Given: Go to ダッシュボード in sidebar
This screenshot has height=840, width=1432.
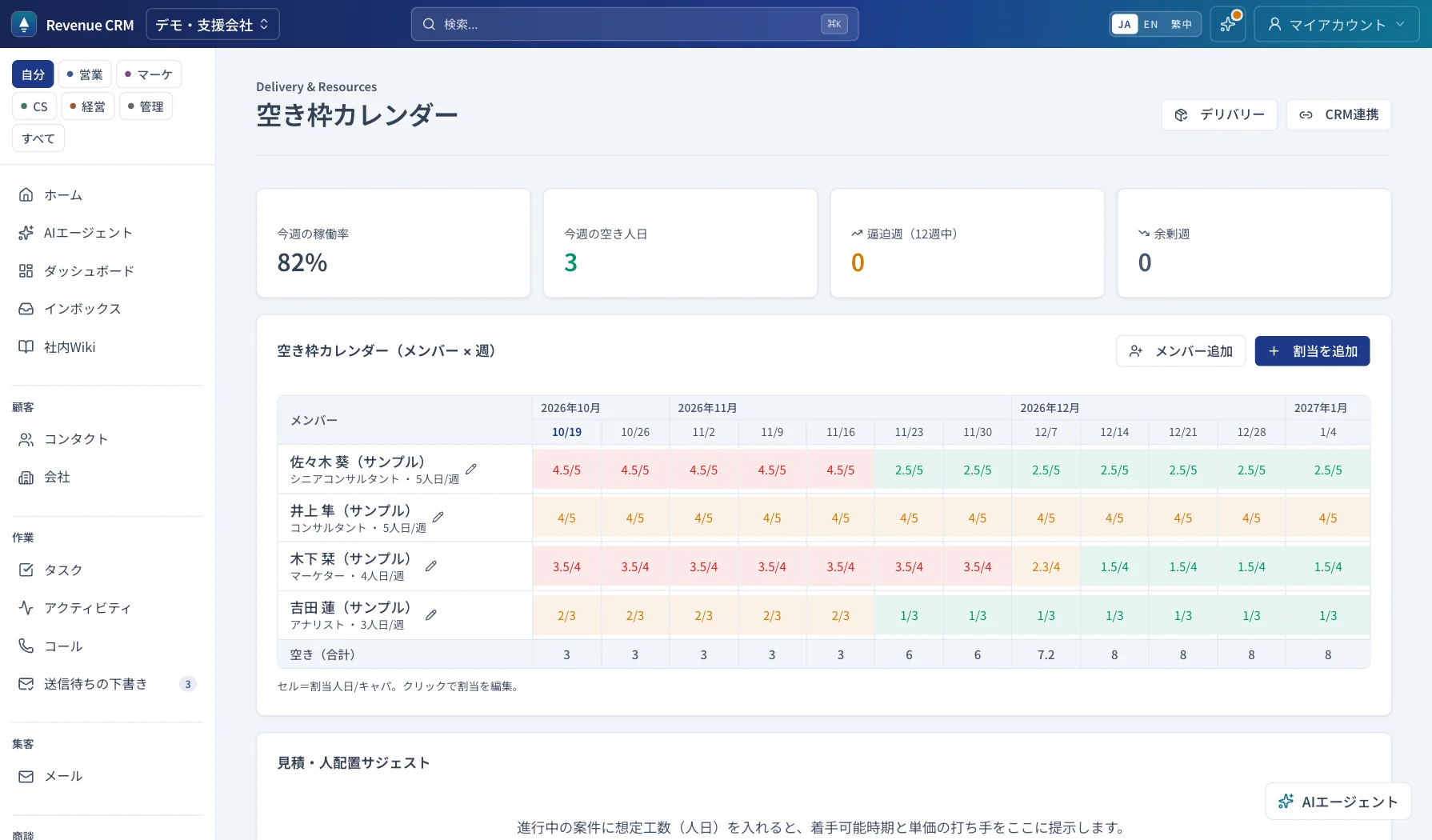Looking at the screenshot, I should (x=107, y=271).
